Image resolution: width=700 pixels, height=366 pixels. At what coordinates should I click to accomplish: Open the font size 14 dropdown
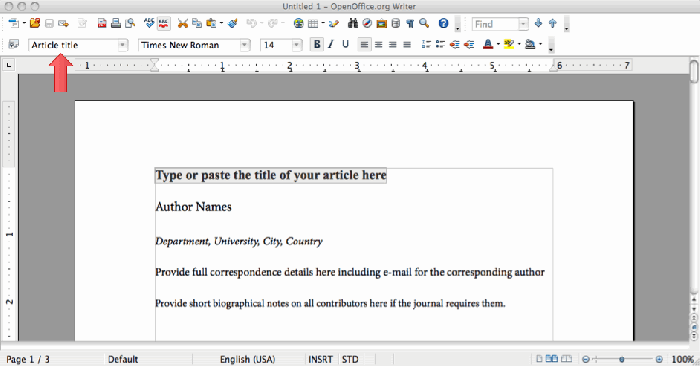point(296,45)
